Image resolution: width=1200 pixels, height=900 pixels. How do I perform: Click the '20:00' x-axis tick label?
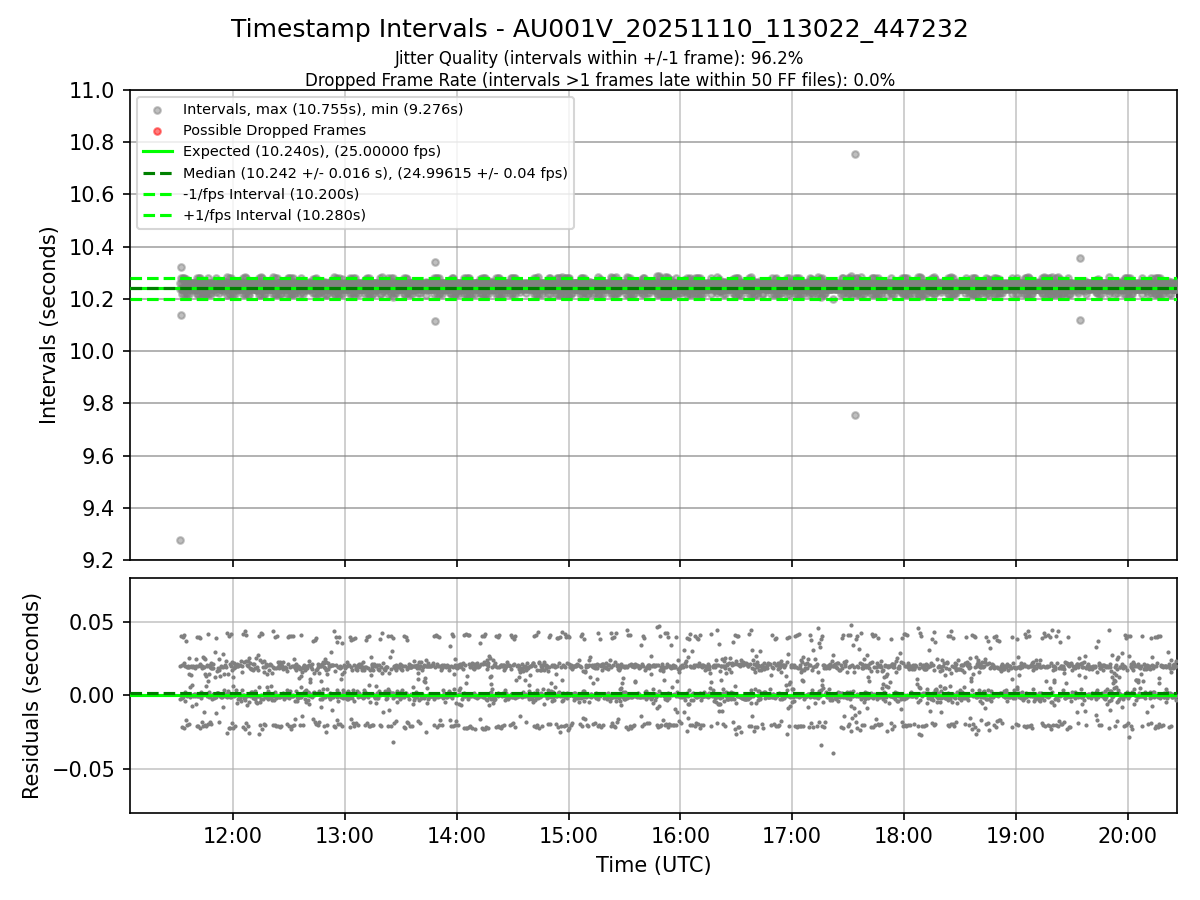[x=1128, y=838]
